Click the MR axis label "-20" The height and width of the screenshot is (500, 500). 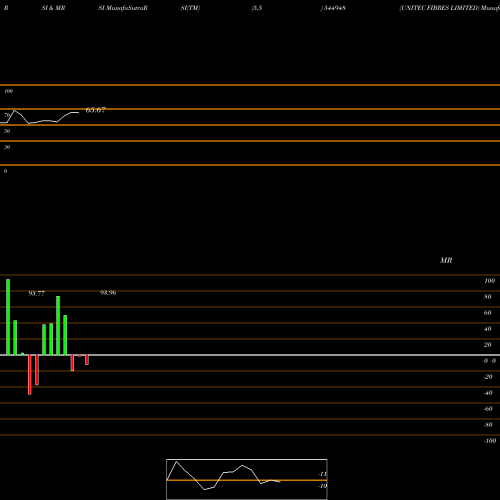point(488,377)
